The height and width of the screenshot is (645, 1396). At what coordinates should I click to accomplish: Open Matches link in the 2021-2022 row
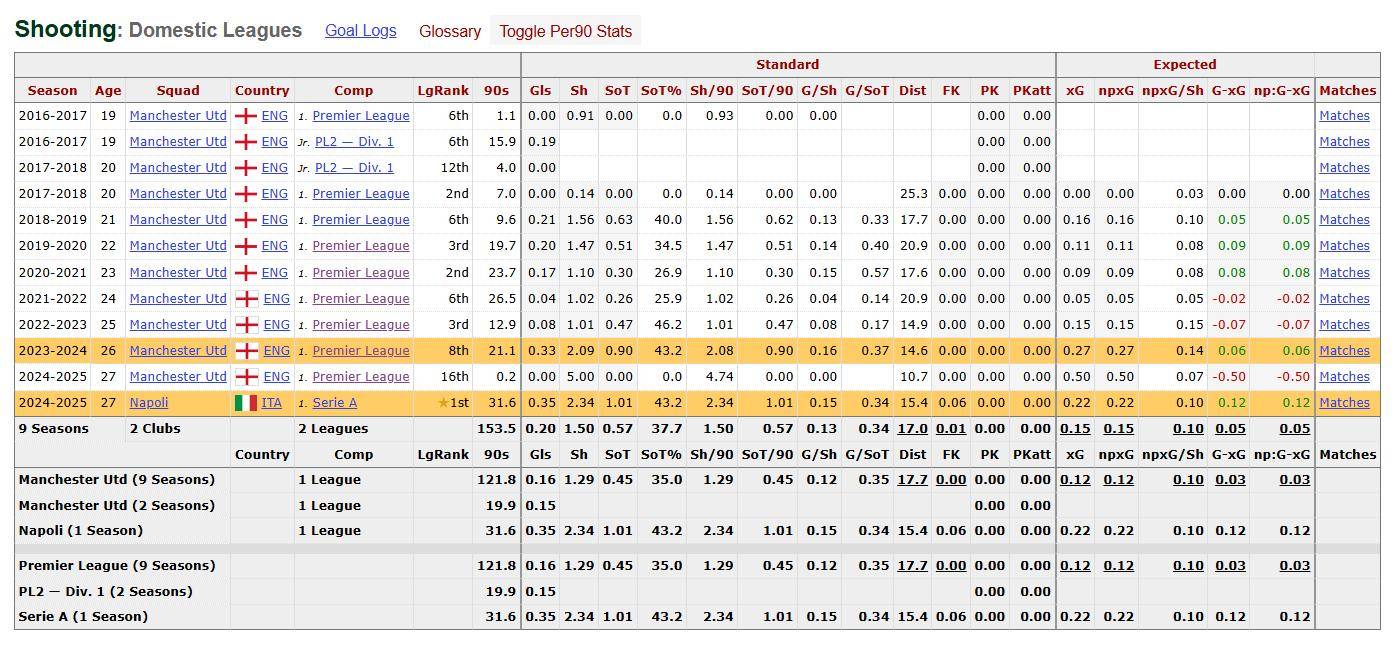(x=1345, y=298)
